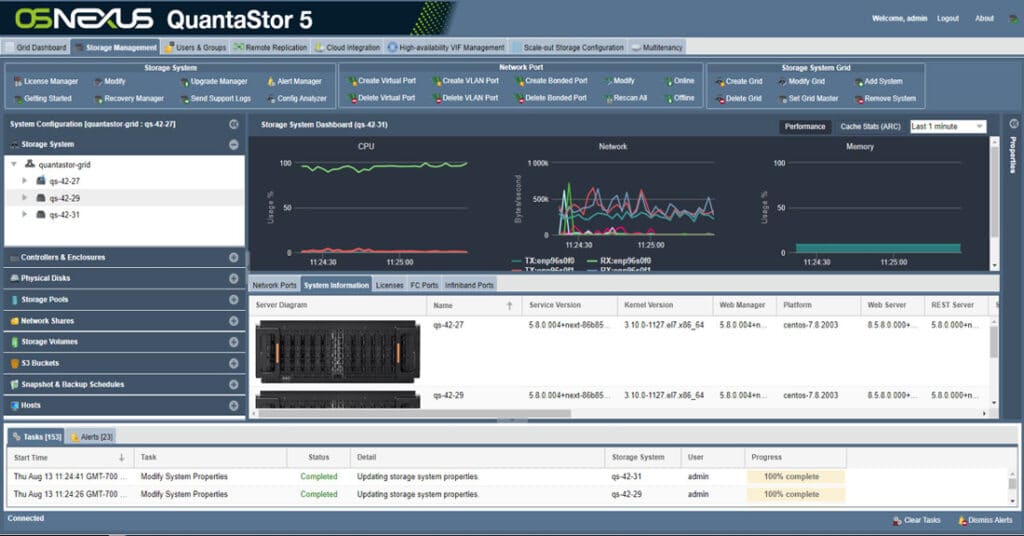Click Set Grid Master
The width and height of the screenshot is (1024, 536).
pos(808,99)
